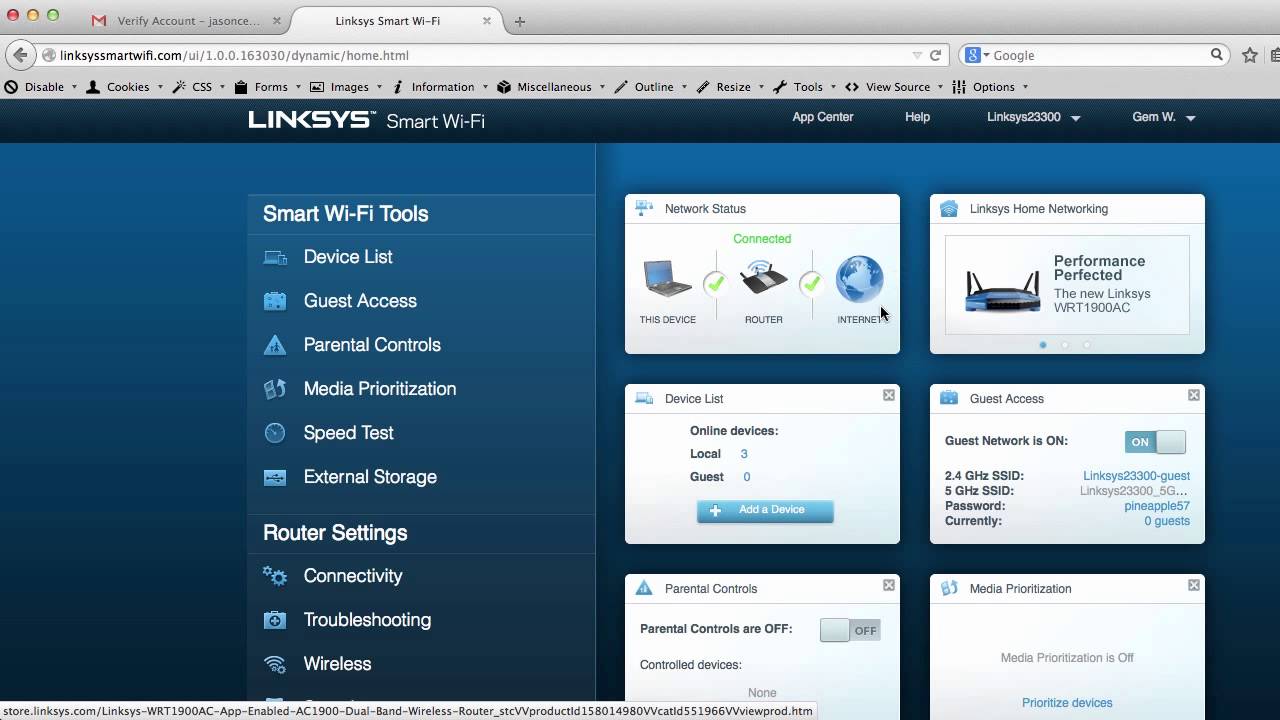Click the Linksys Home Networking header icon
The image size is (1280, 720).
pyautogui.click(x=949, y=208)
